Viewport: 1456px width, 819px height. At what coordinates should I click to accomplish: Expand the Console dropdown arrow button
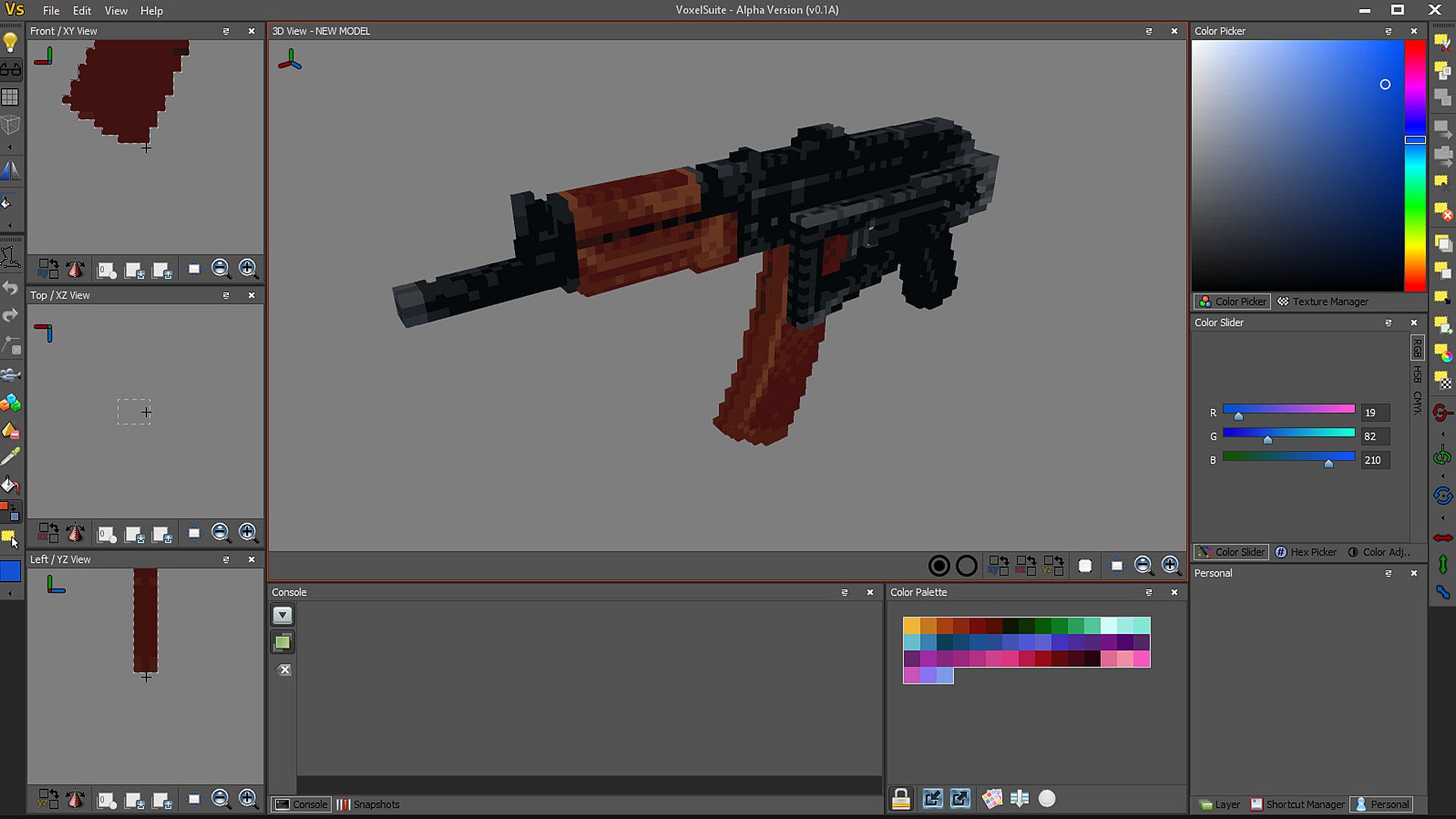(282, 615)
